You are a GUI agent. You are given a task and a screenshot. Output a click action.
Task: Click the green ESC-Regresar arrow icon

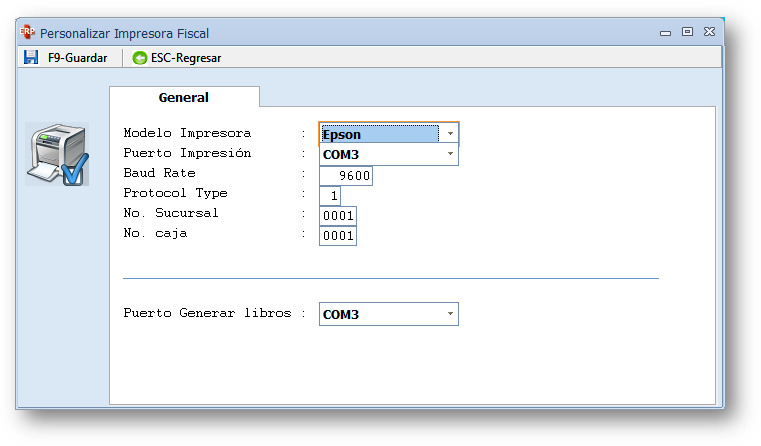140,58
